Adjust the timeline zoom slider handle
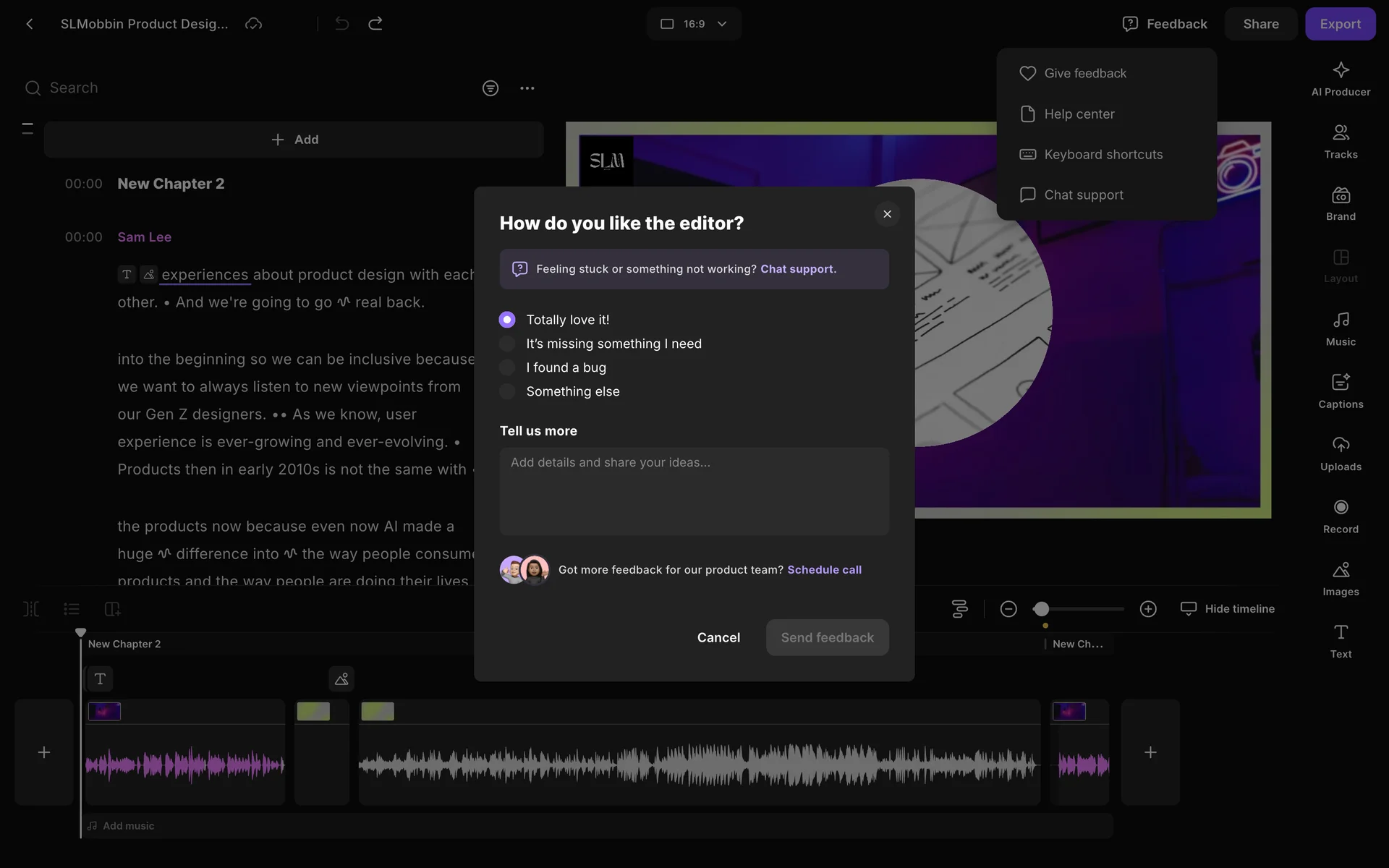The width and height of the screenshot is (1389, 868). [x=1041, y=609]
